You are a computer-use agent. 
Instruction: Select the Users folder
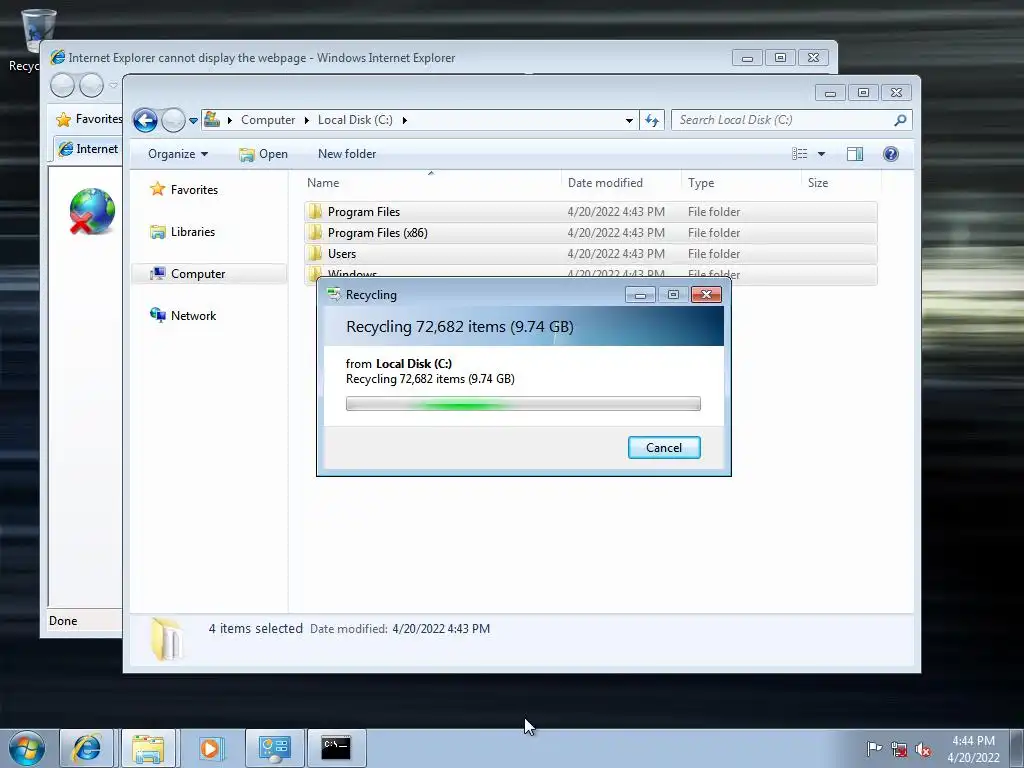pyautogui.click(x=590, y=253)
